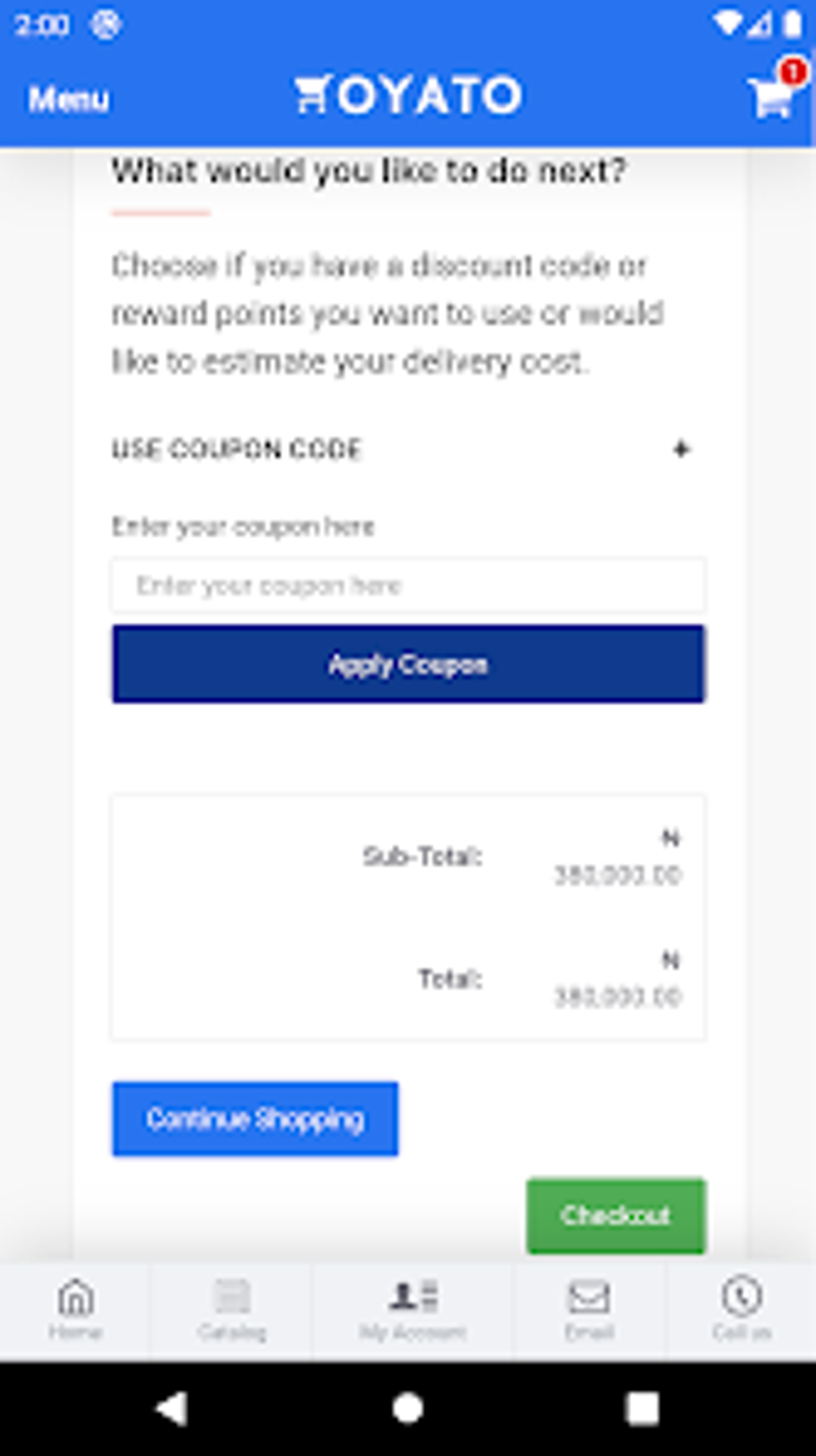
Task: Open the Catalog icon
Action: click(232, 1298)
